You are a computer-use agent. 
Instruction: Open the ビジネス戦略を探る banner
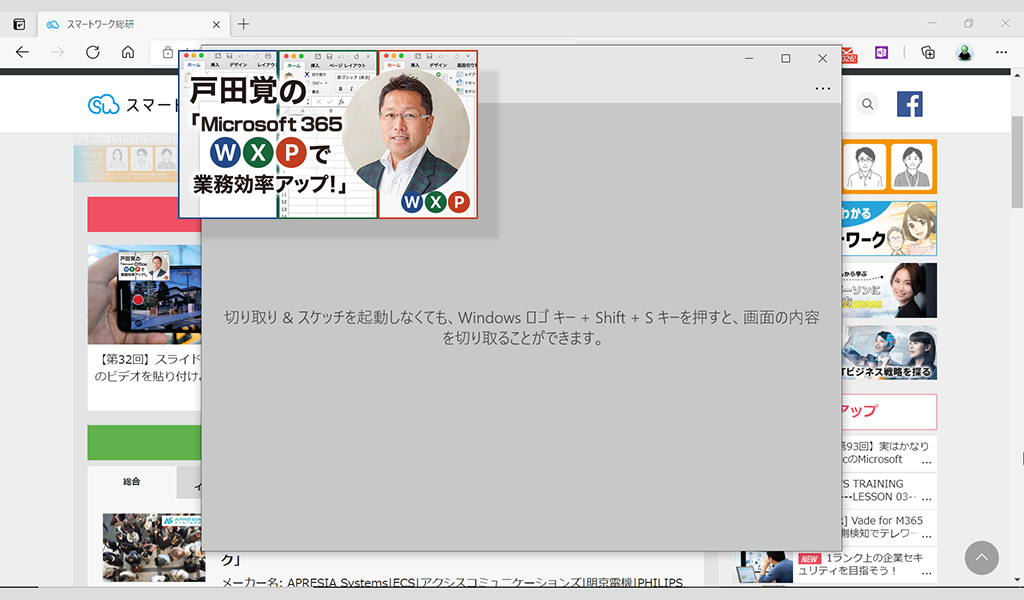(889, 353)
